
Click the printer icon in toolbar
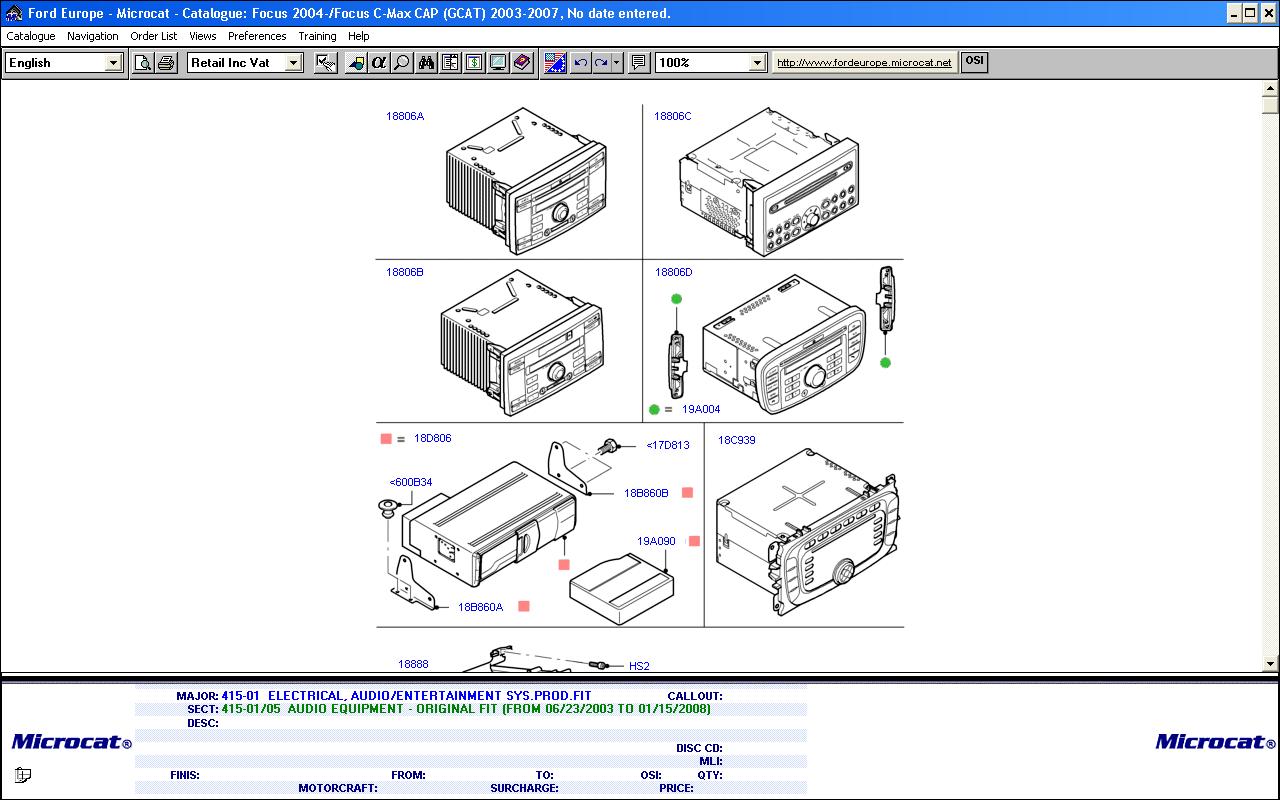[166, 63]
